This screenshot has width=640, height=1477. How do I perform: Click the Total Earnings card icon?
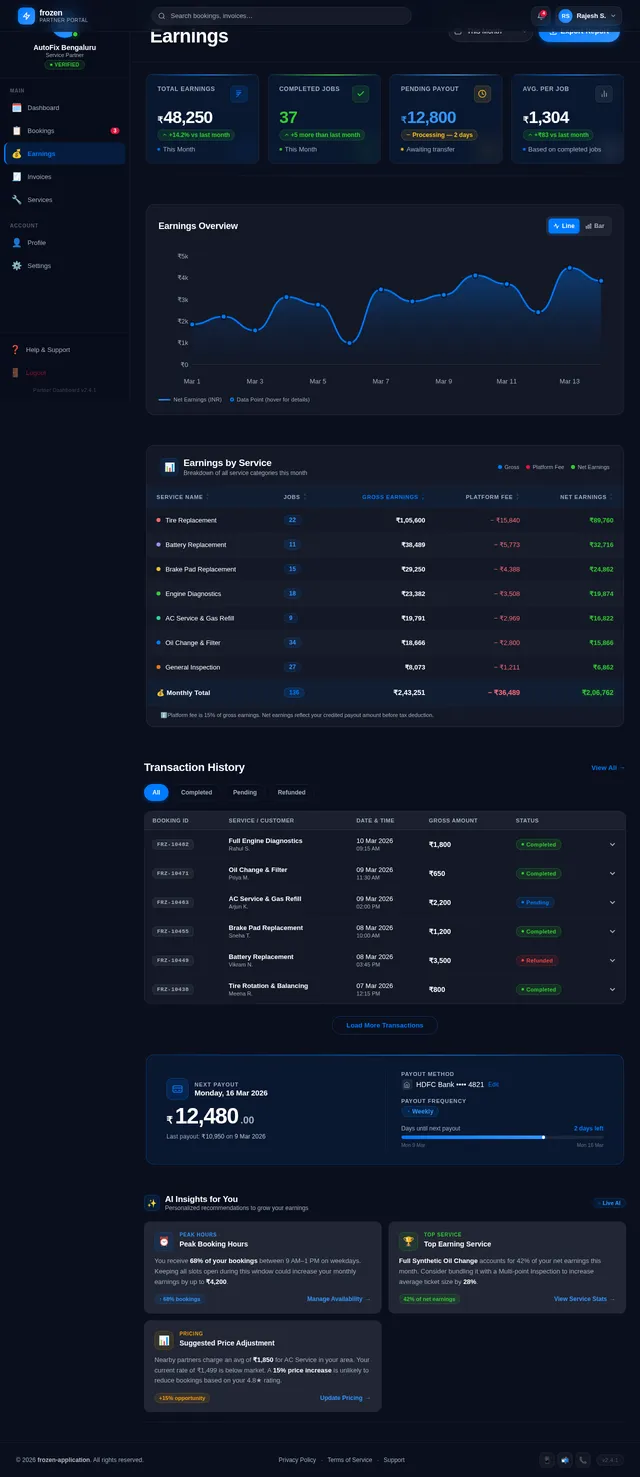point(238,94)
